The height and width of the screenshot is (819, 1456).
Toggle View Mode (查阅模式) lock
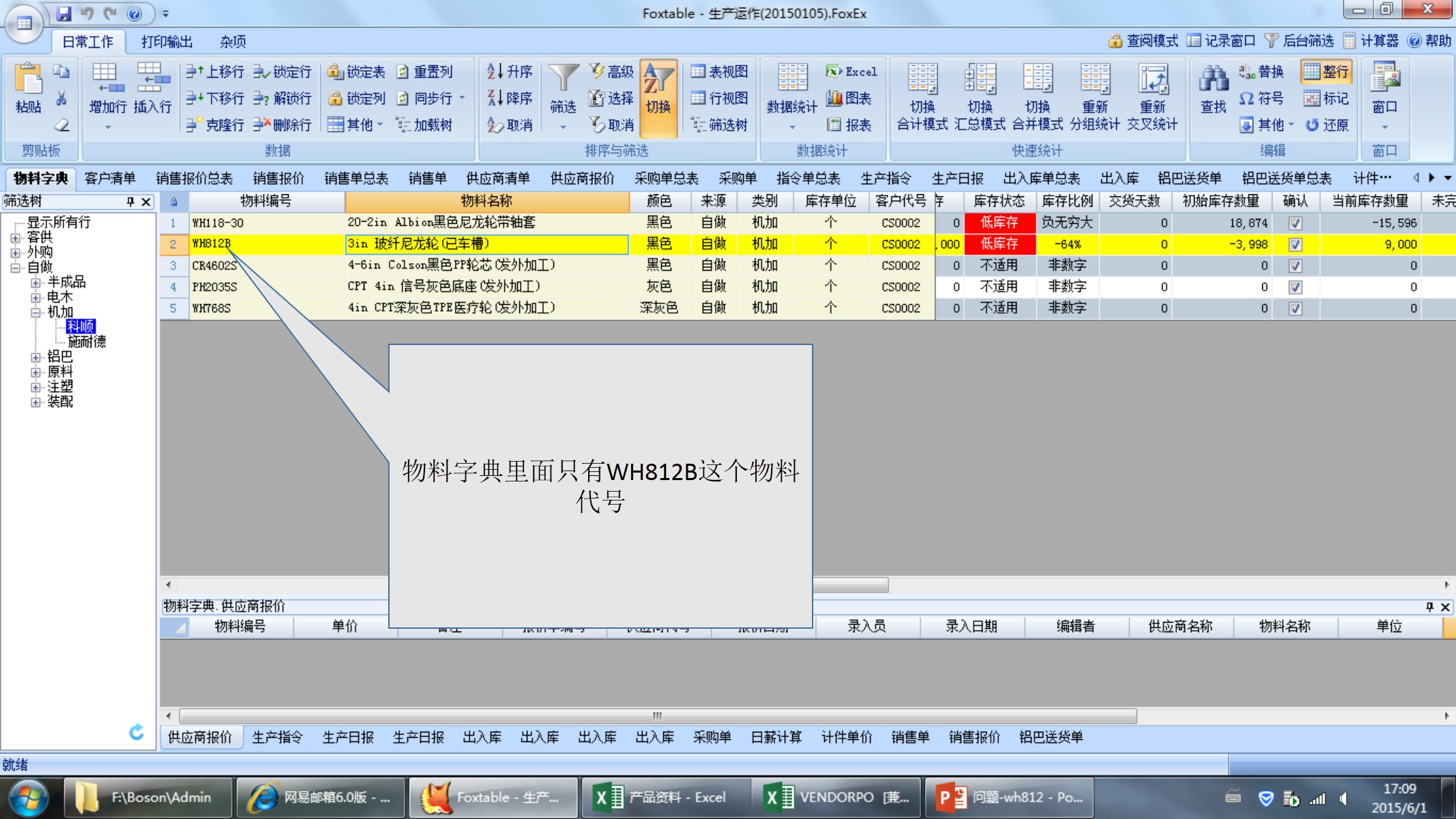[x=1143, y=41]
